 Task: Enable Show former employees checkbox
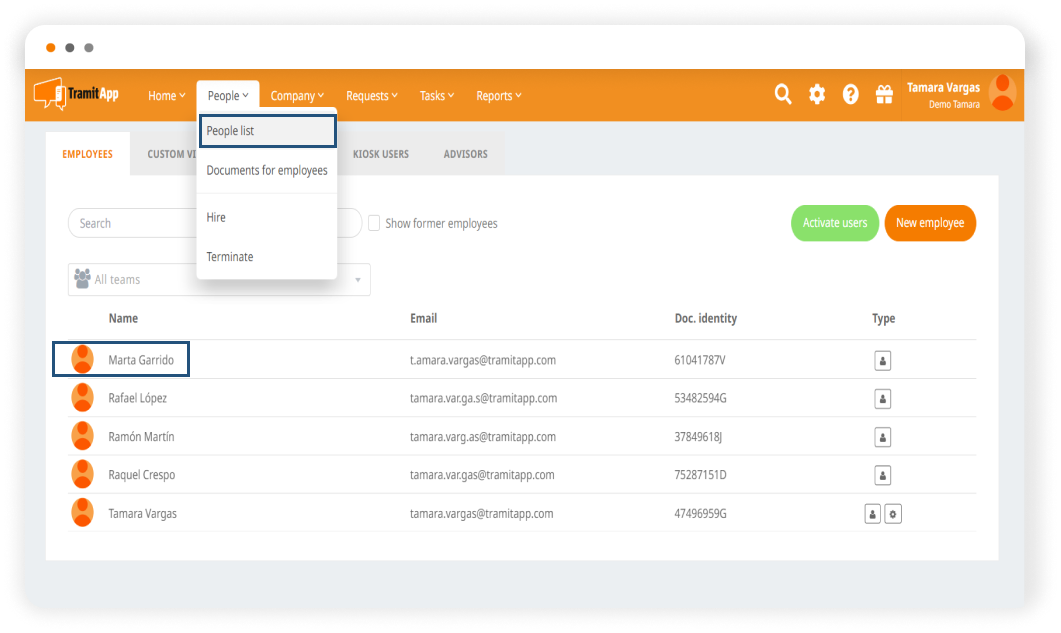tap(374, 223)
